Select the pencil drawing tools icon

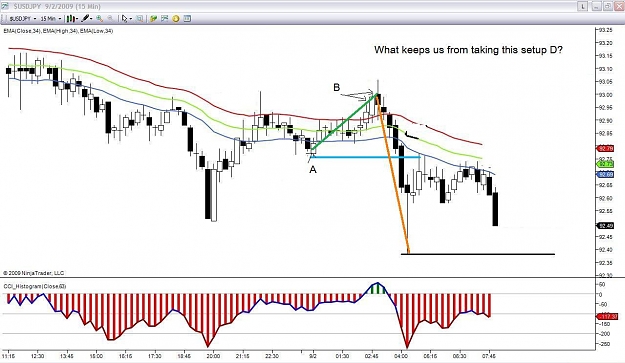[x=85, y=19]
